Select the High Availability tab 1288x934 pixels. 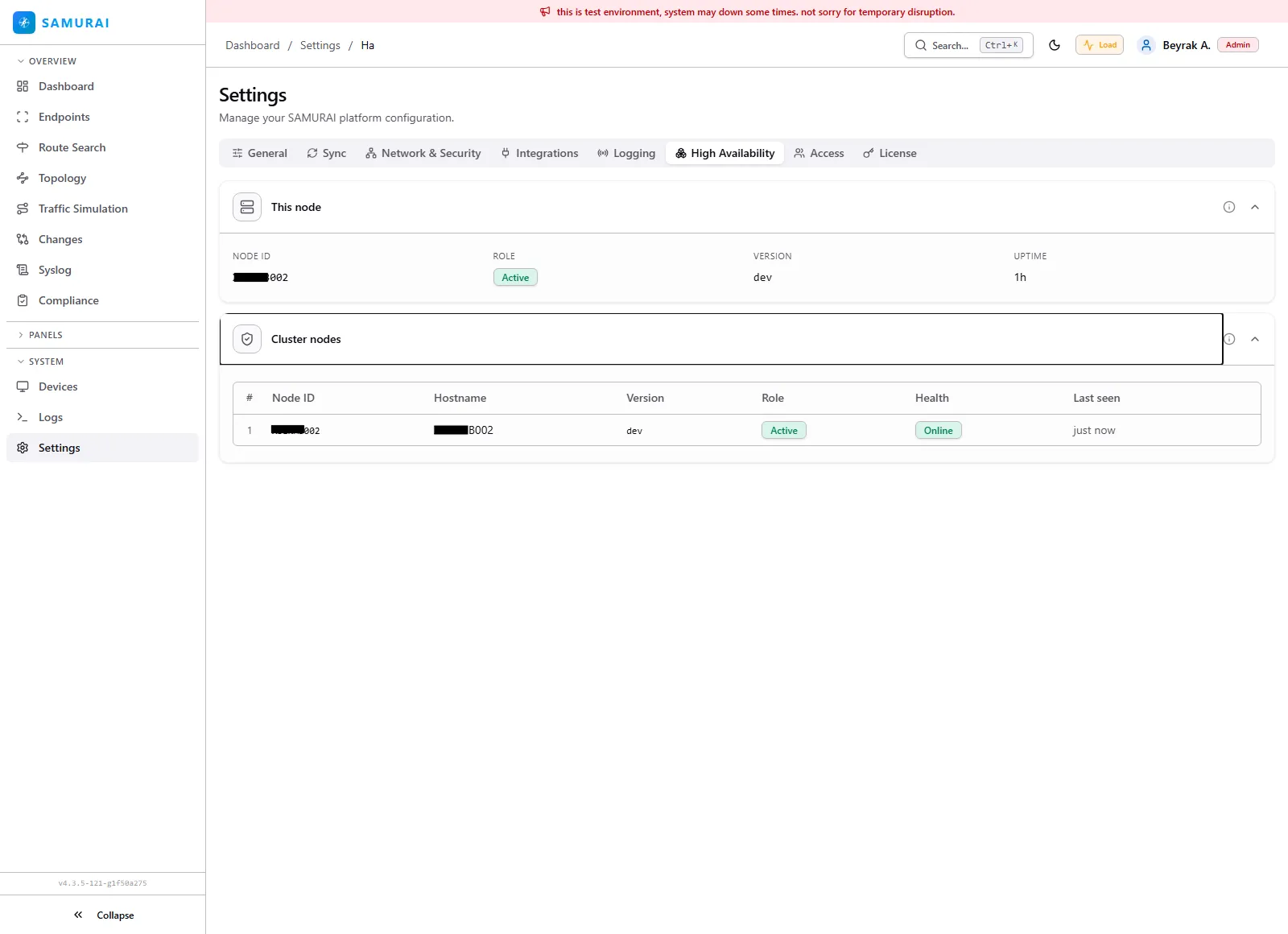(x=725, y=153)
